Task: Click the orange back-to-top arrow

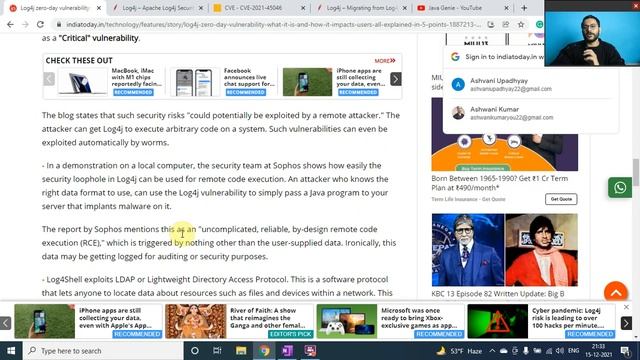Action: click(616, 292)
